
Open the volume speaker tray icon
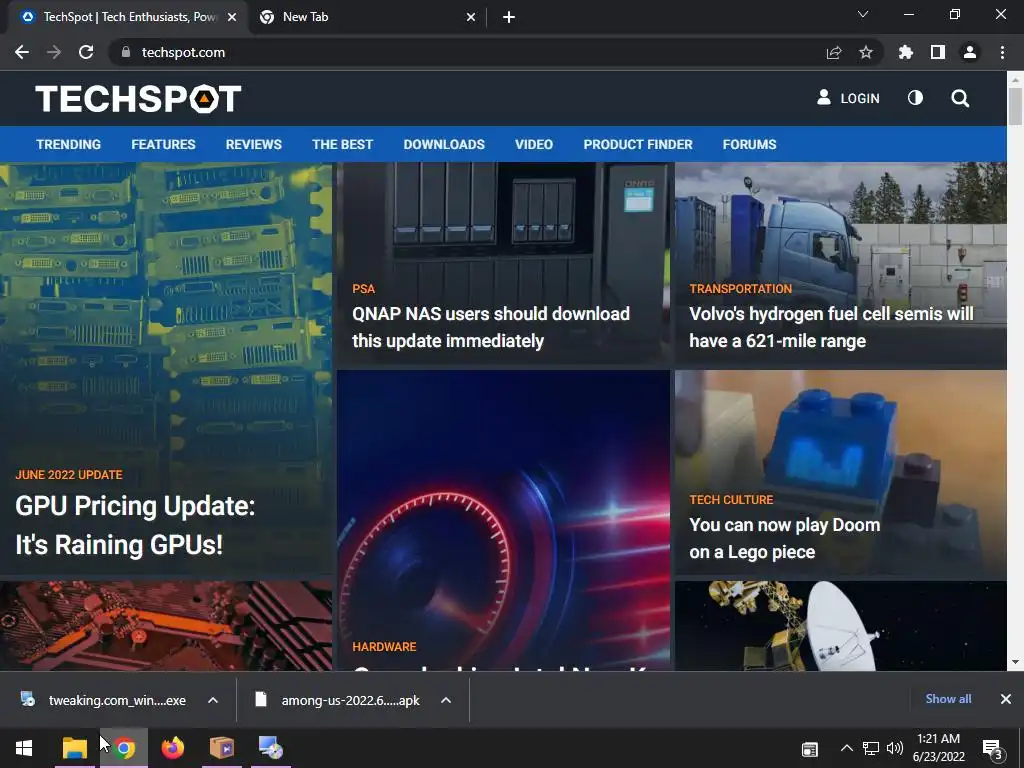click(x=894, y=748)
